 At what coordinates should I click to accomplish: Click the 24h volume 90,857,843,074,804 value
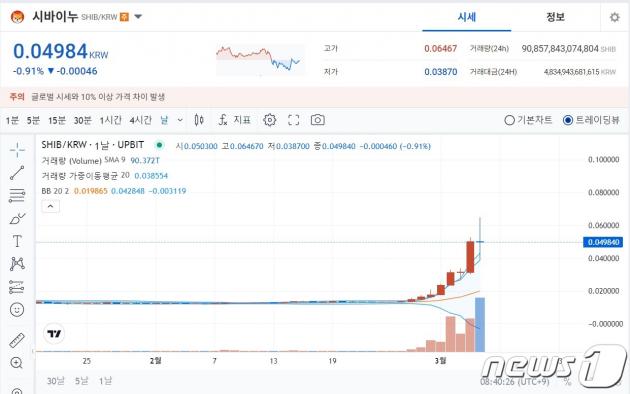click(560, 49)
